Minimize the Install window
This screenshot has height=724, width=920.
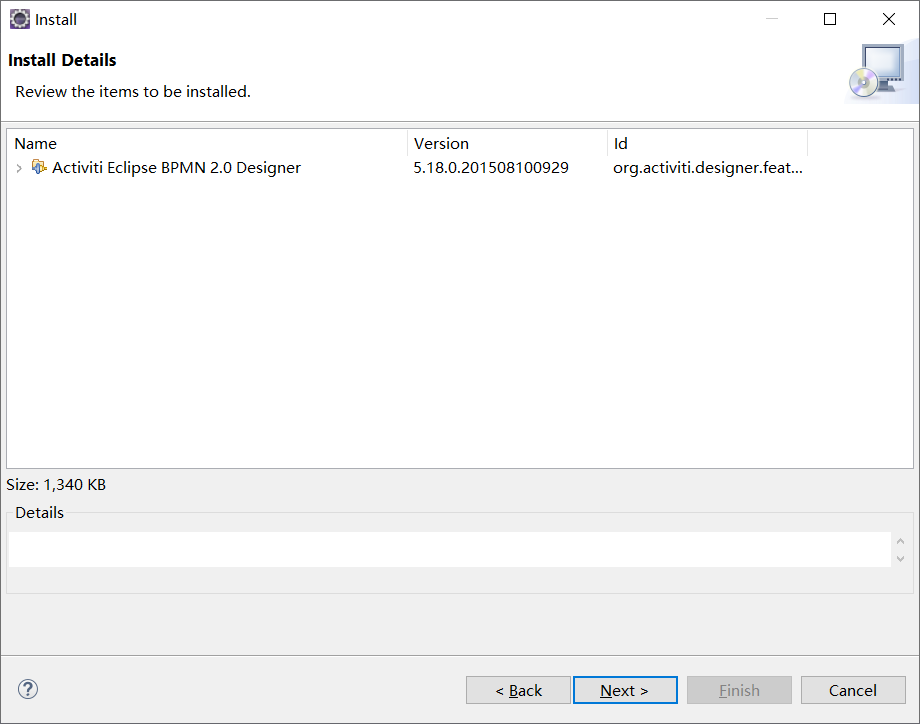pyautogui.click(x=772, y=19)
